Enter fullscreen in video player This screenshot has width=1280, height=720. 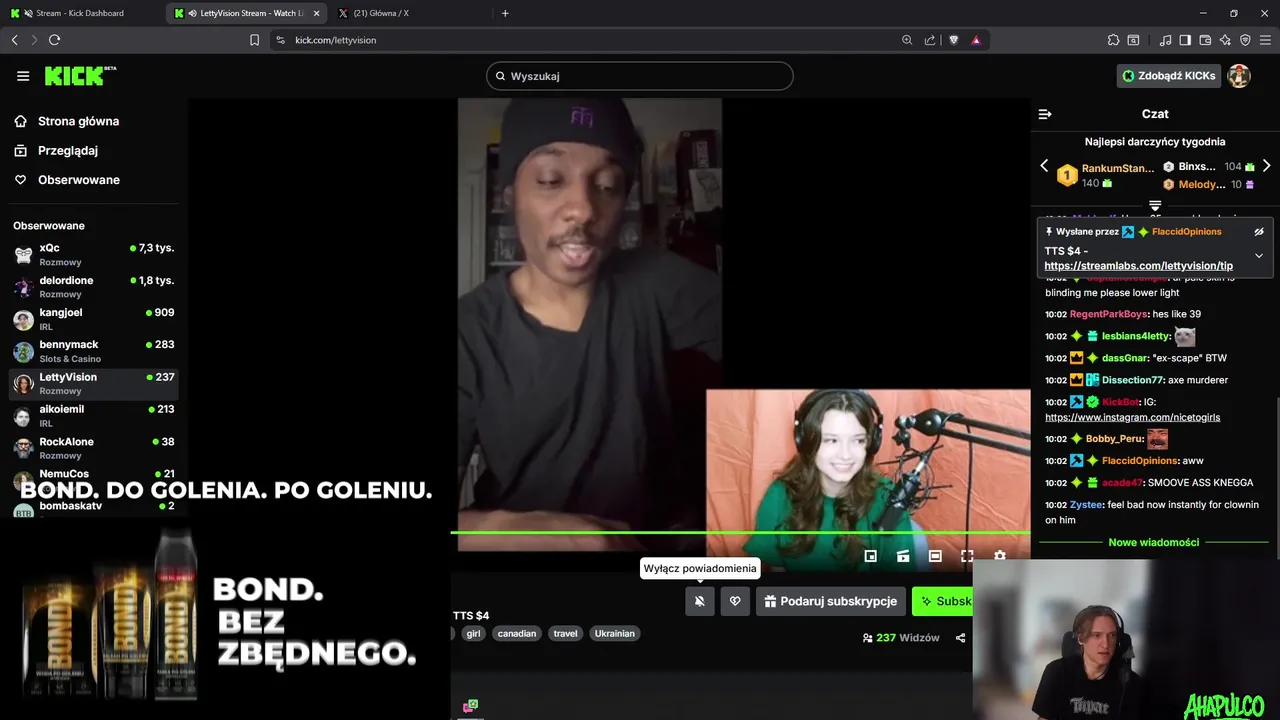pos(967,556)
